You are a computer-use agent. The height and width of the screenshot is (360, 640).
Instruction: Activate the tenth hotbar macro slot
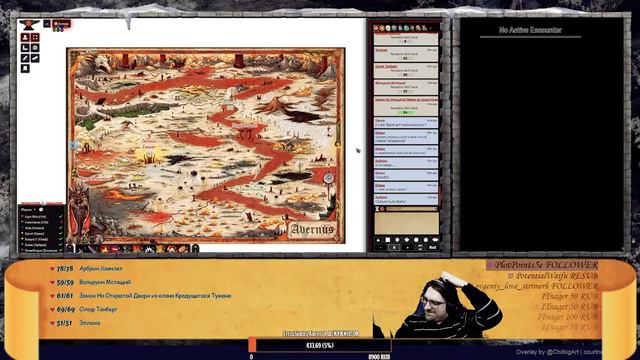coord(184,249)
